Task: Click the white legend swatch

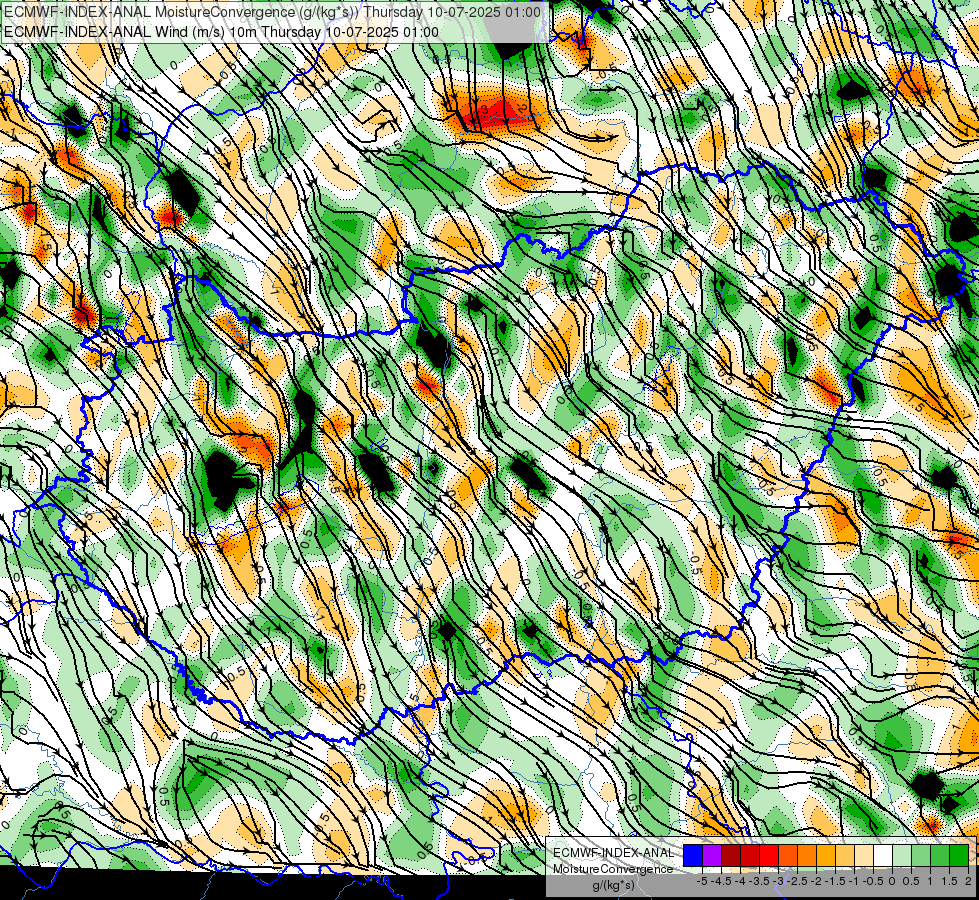Action: (883, 856)
